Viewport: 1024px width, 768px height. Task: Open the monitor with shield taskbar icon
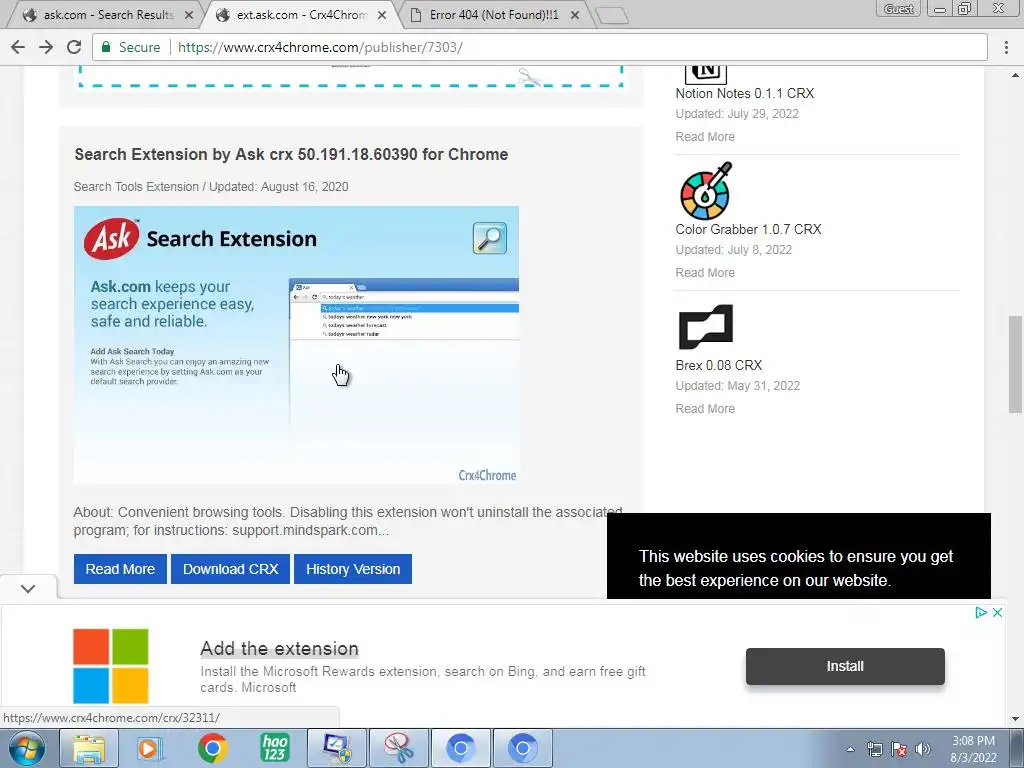[337, 748]
